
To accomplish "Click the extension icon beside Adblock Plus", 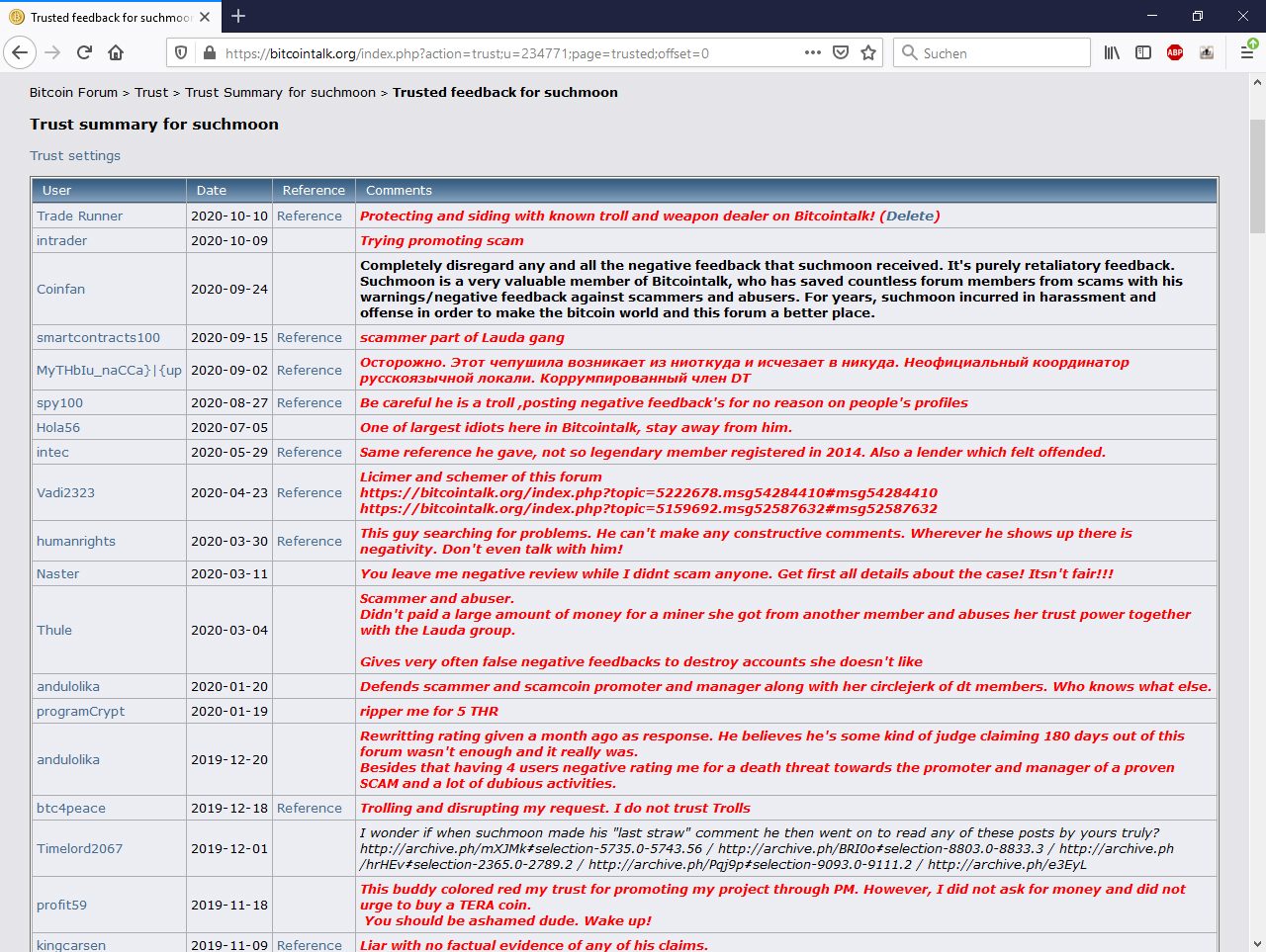I will click(1207, 52).
